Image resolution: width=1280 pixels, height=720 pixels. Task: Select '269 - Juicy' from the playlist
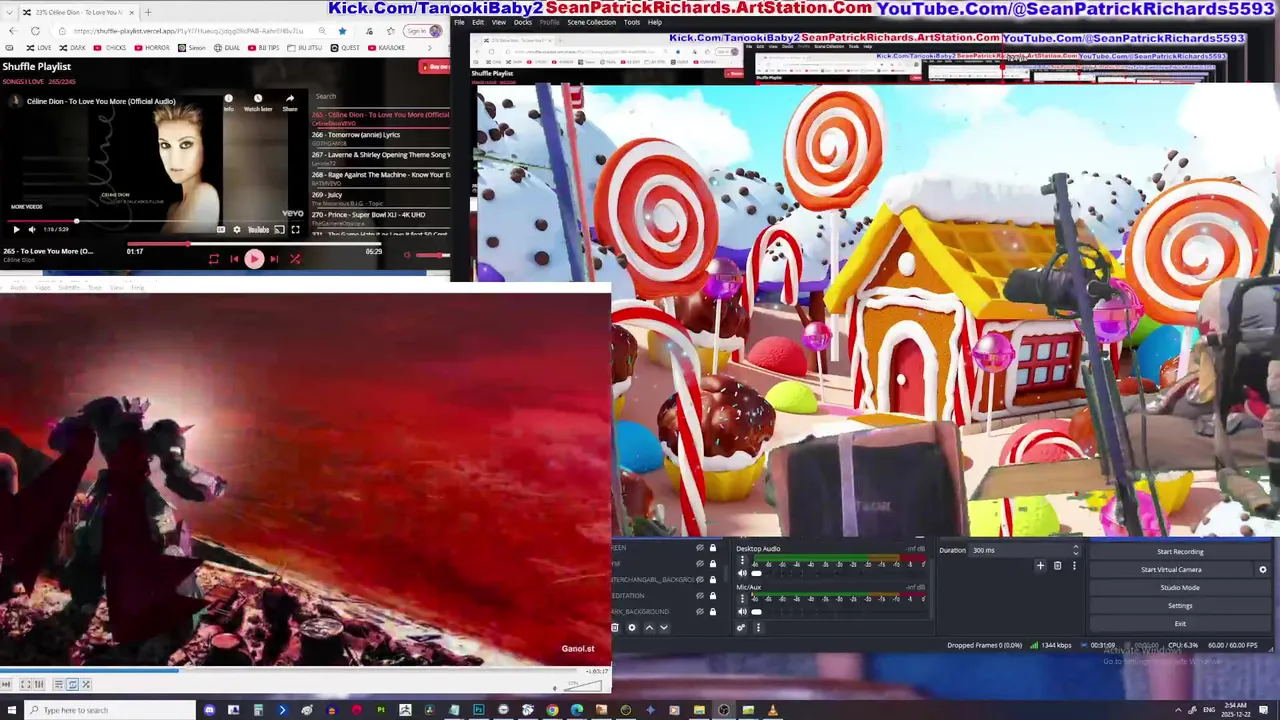pos(380,198)
